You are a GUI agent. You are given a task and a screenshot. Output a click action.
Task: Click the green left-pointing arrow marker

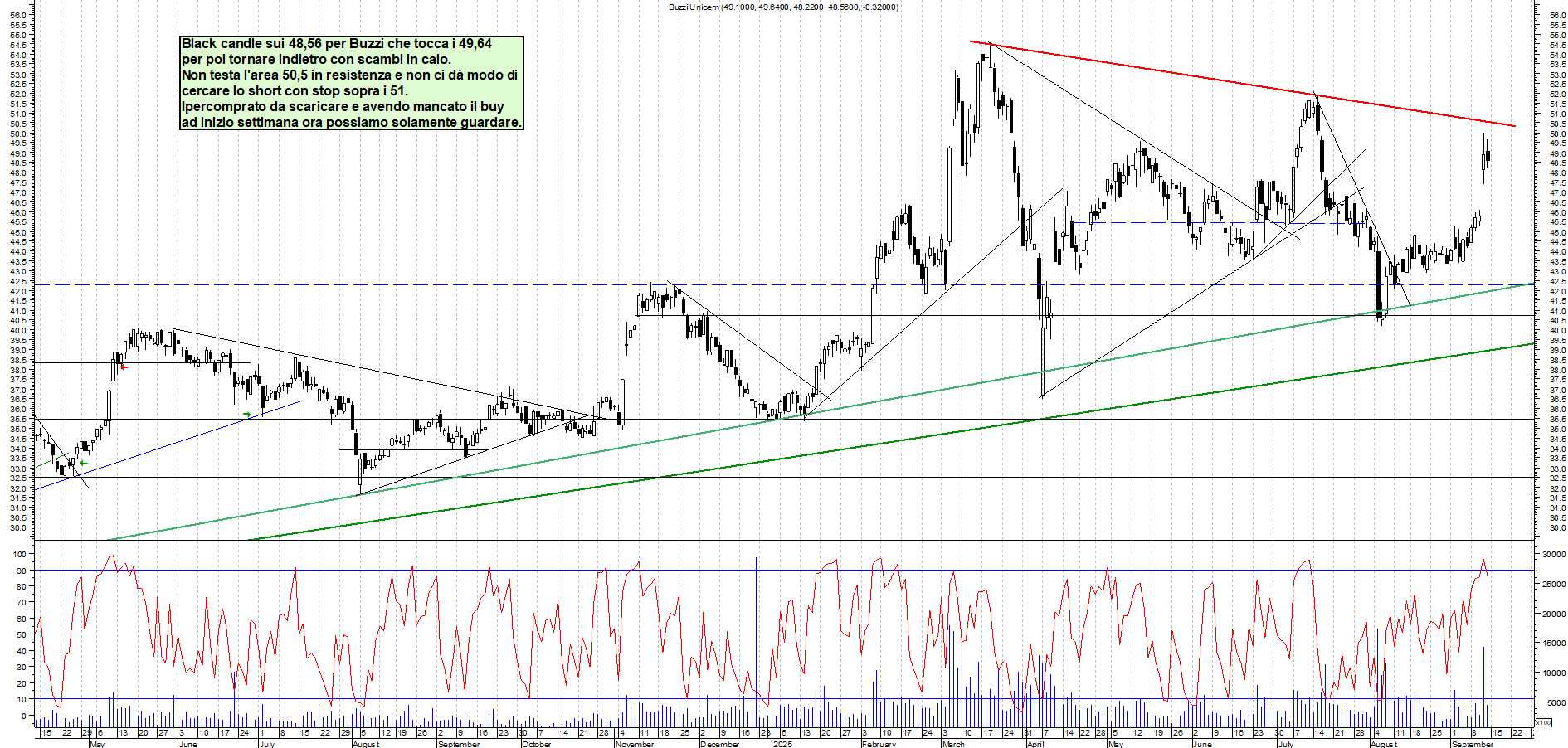(83, 464)
